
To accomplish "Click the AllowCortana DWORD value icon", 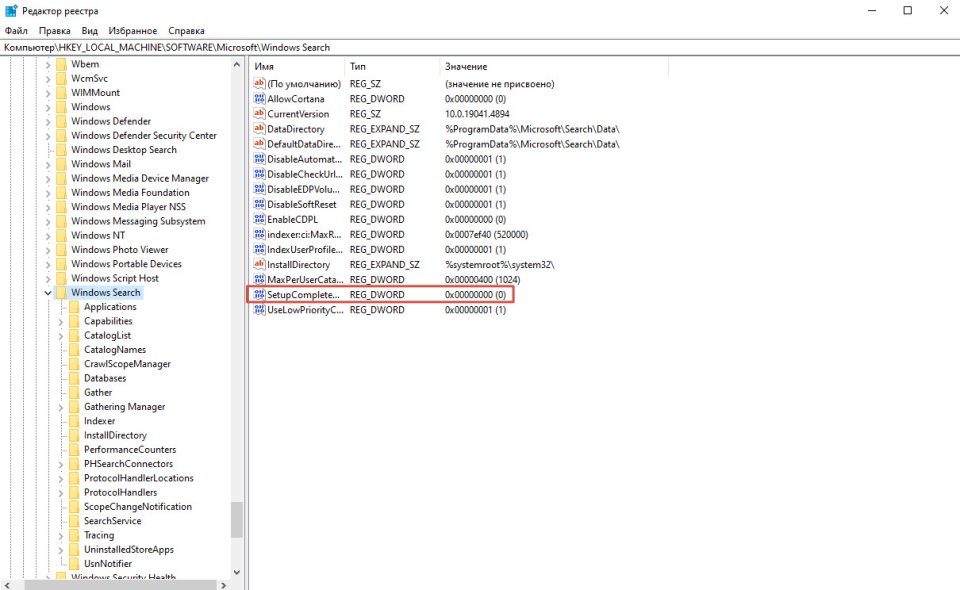I will (259, 99).
